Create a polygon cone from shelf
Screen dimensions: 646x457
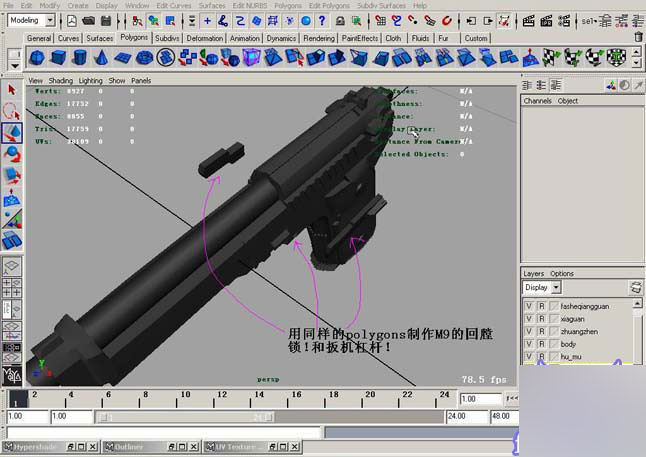[101, 58]
